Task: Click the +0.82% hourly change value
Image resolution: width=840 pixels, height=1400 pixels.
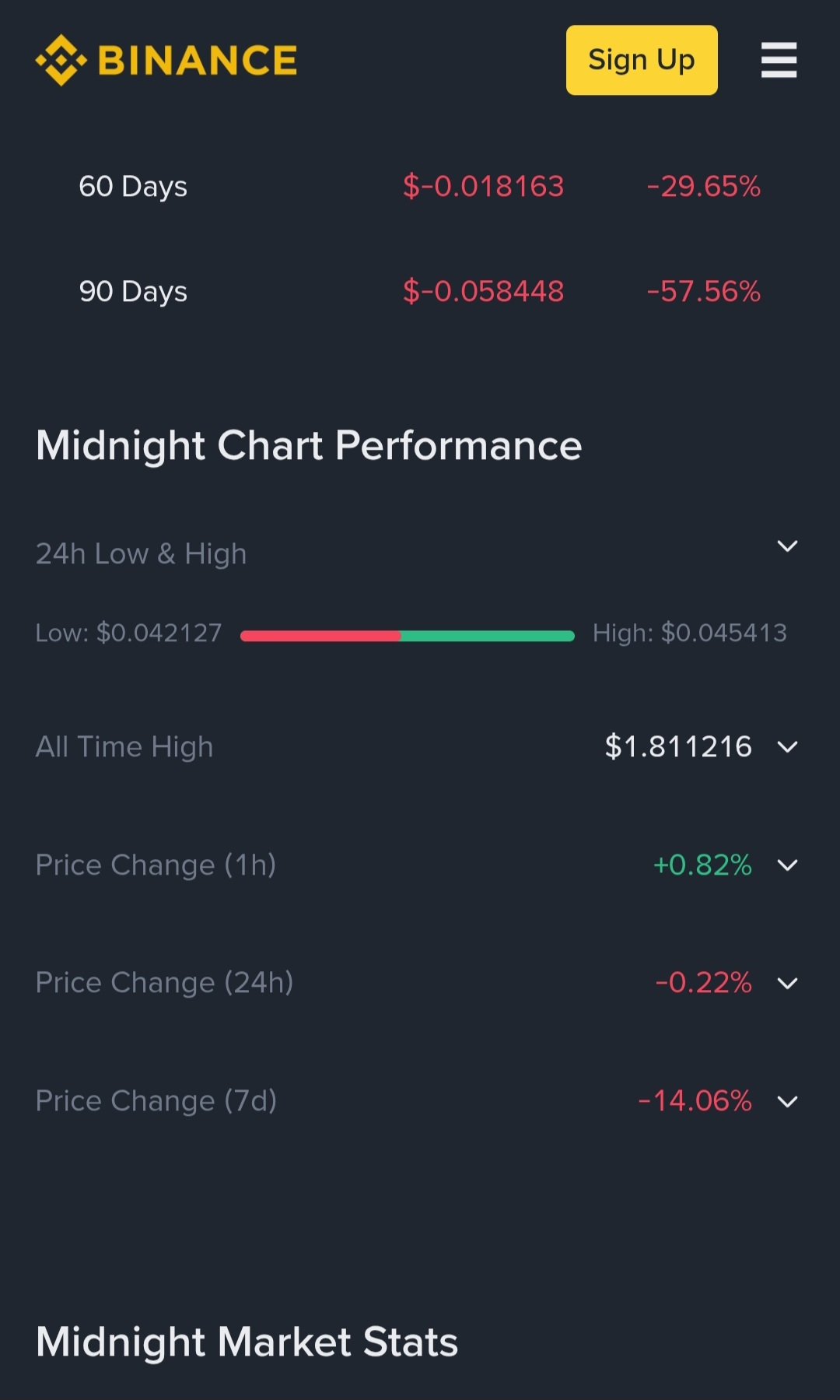Action: coord(702,865)
